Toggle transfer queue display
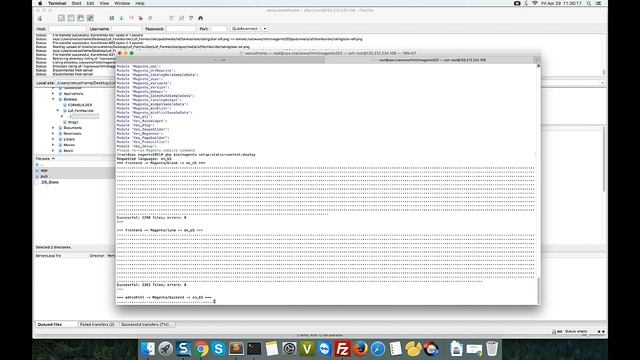Viewport: 640px width, 360px height. coord(90,18)
